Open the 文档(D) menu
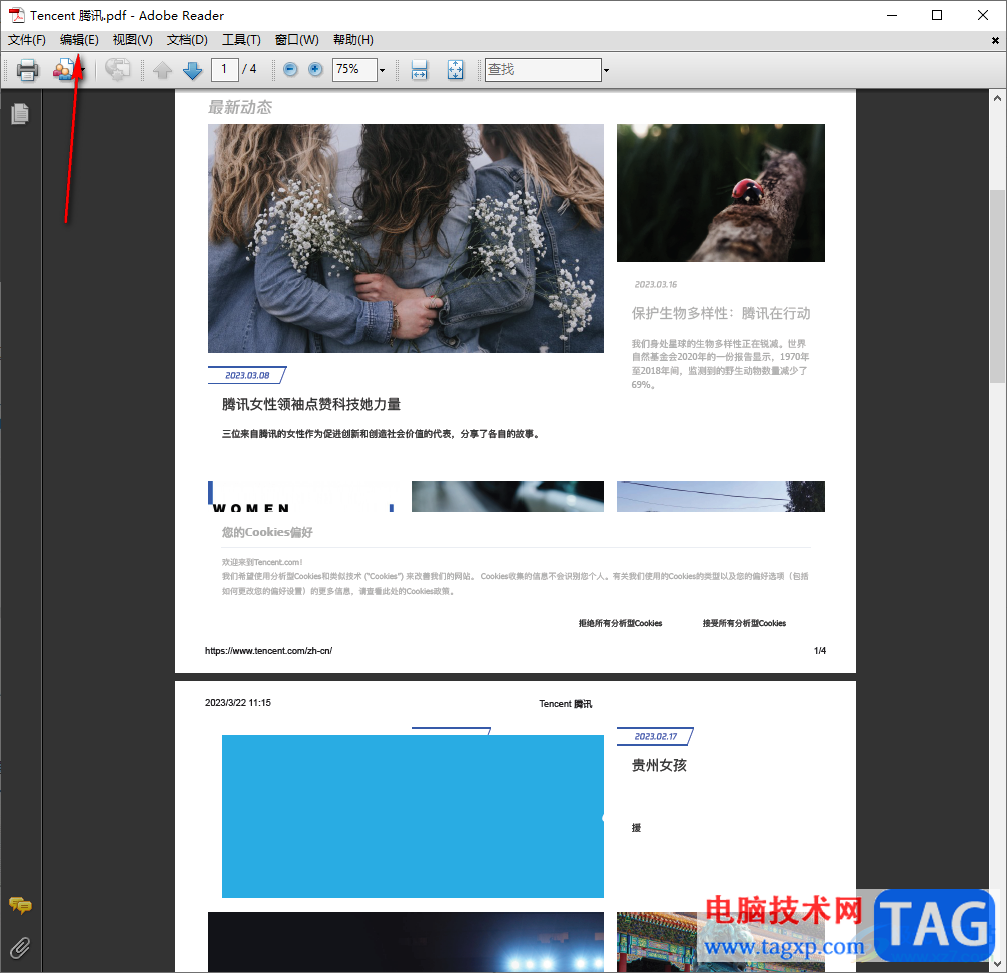1007x973 pixels. click(187, 40)
